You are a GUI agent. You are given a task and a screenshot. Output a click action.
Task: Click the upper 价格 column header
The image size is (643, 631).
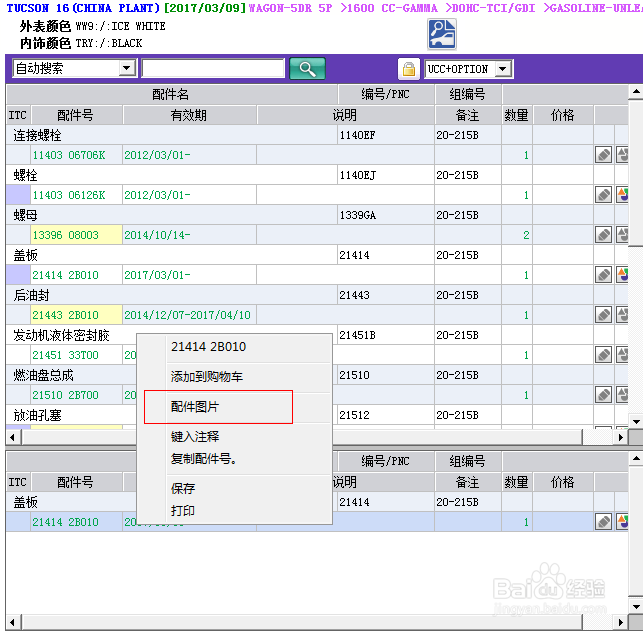(x=563, y=115)
